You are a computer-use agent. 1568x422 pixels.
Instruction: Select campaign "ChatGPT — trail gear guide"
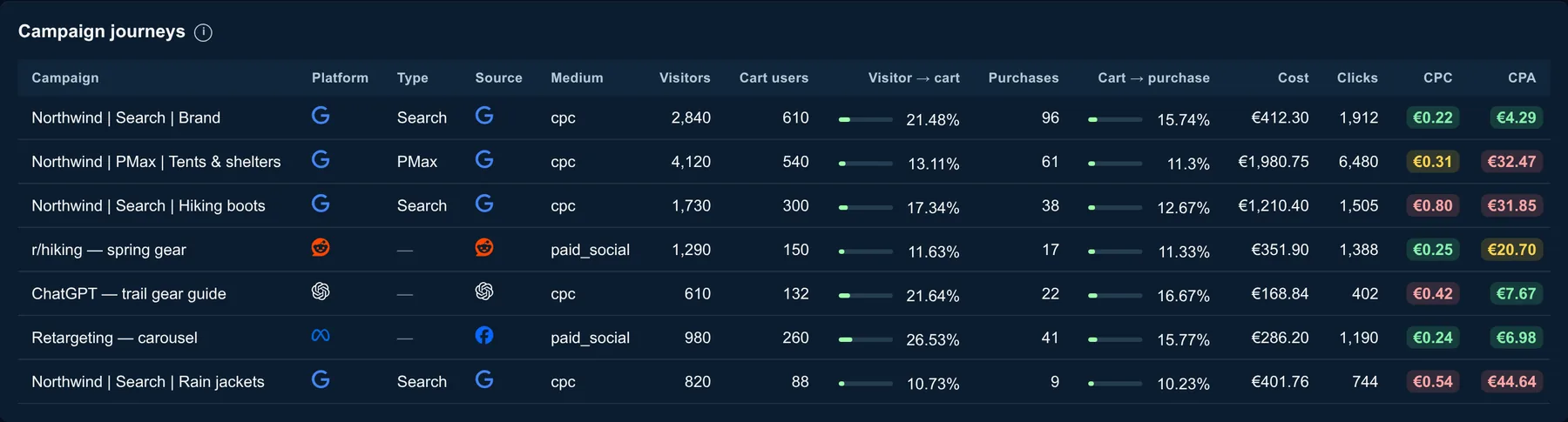pyautogui.click(x=129, y=293)
